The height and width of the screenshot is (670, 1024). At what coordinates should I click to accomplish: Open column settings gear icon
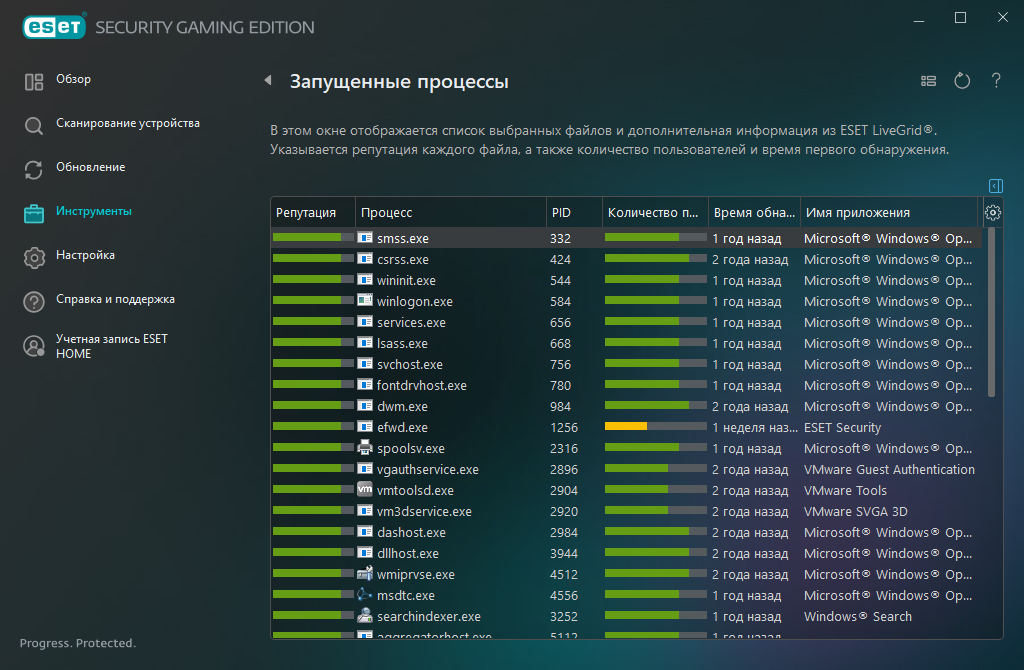993,212
